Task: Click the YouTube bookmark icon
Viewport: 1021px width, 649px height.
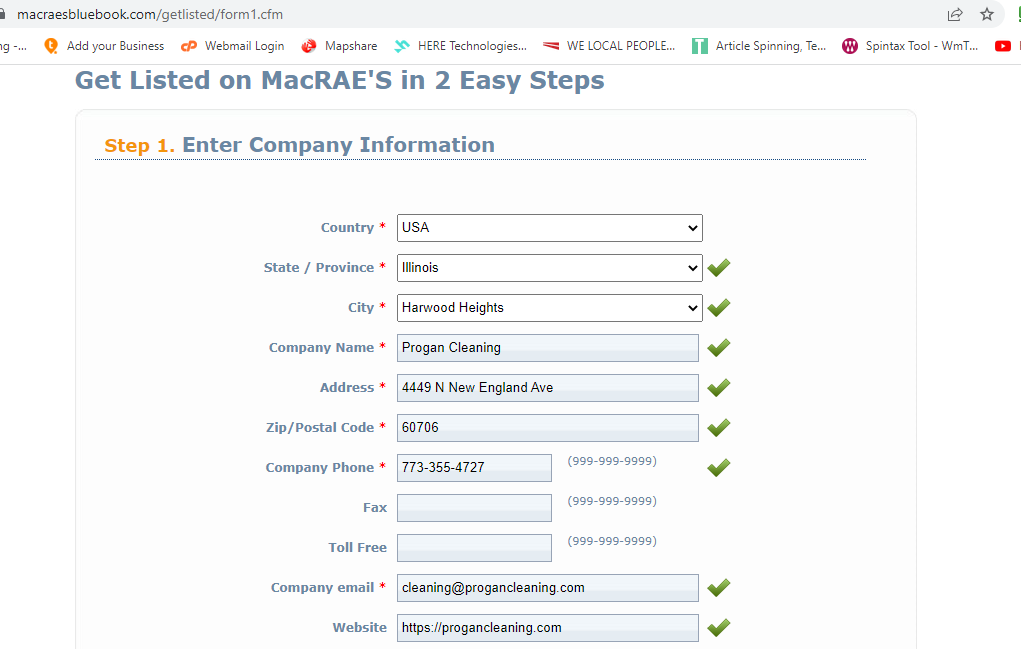Action: [x=1003, y=46]
